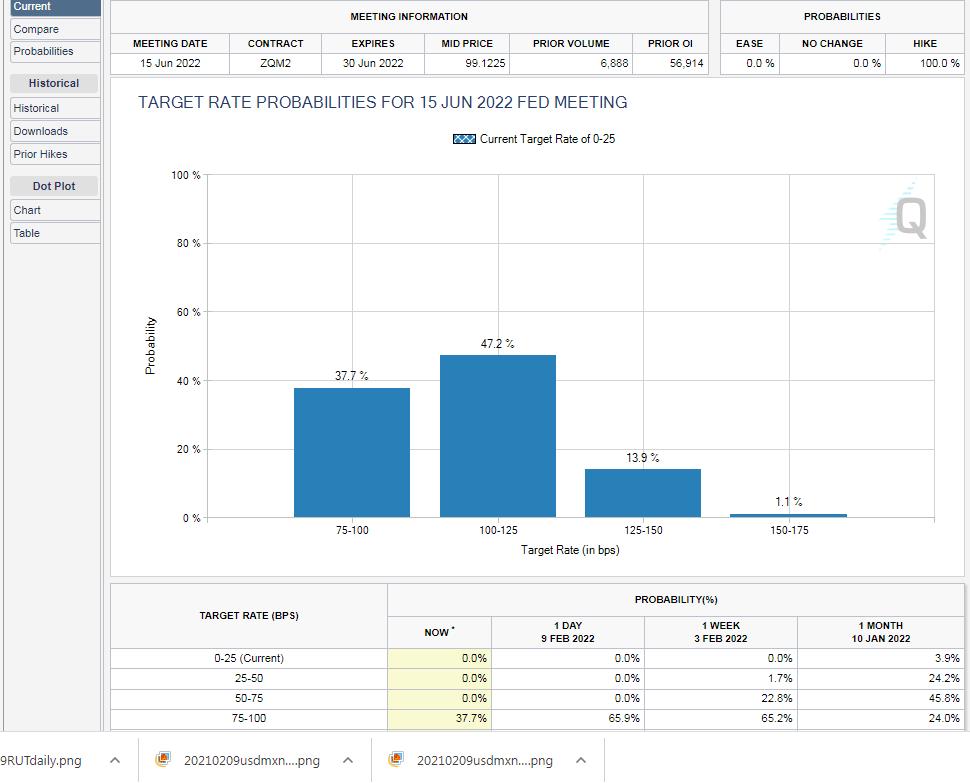Open Prior Hikes page
Screen dimensions: 970x783
54,154
